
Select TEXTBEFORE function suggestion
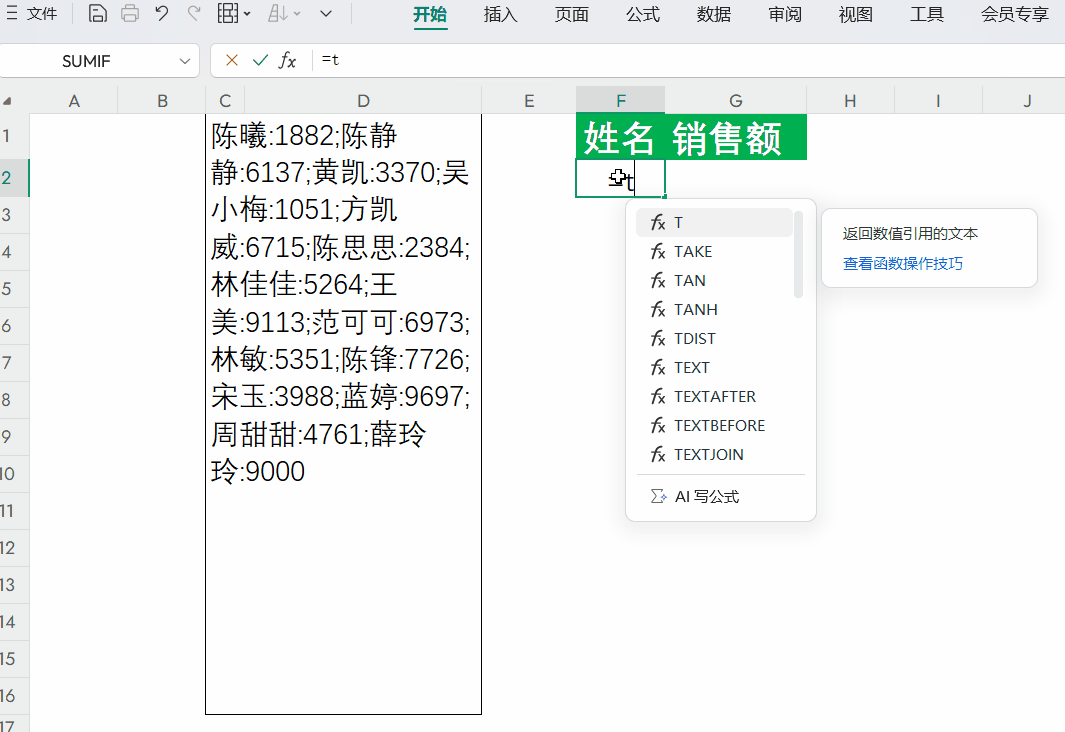click(719, 426)
